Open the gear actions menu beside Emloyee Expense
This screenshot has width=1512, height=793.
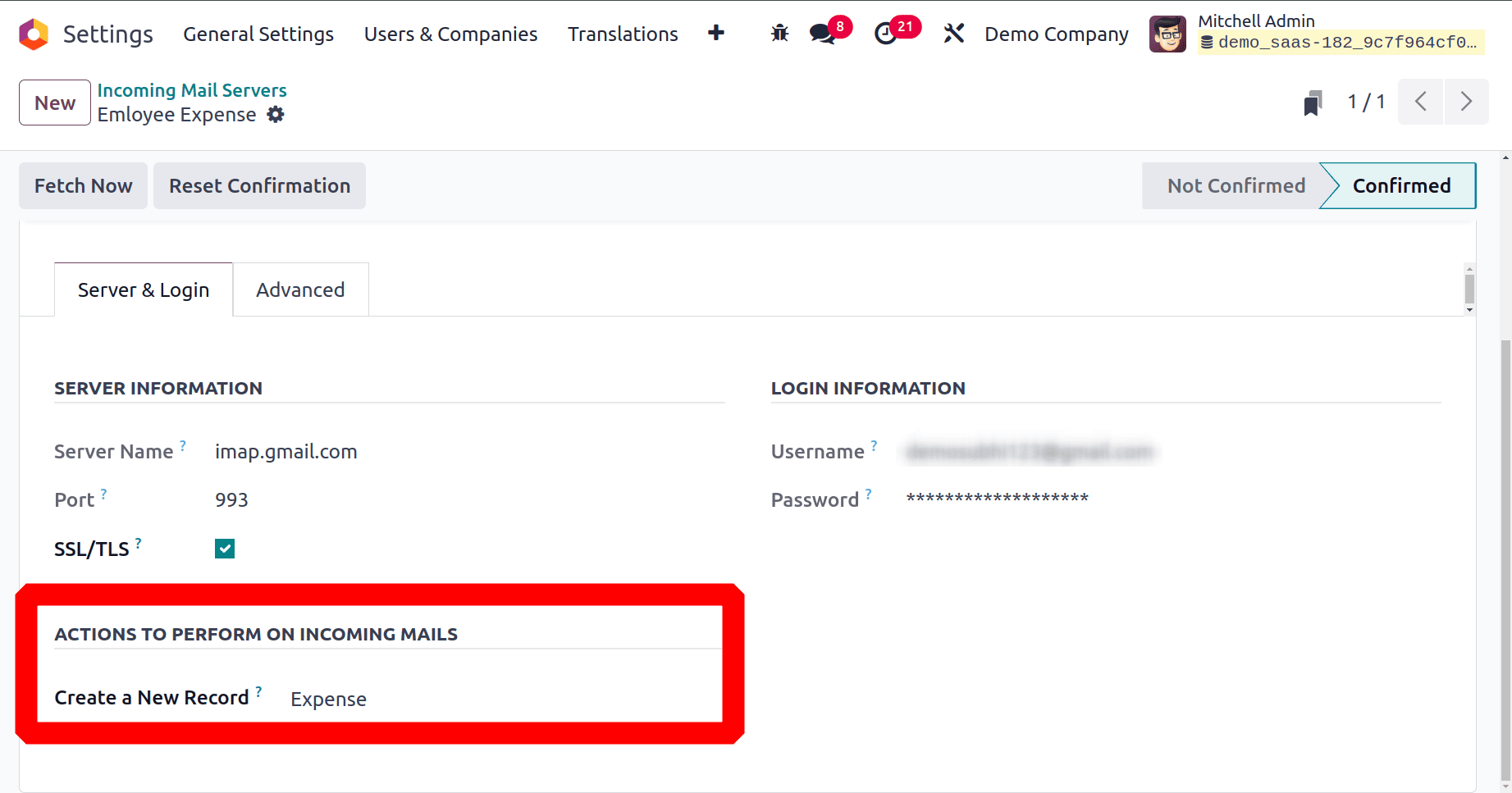[x=276, y=115]
